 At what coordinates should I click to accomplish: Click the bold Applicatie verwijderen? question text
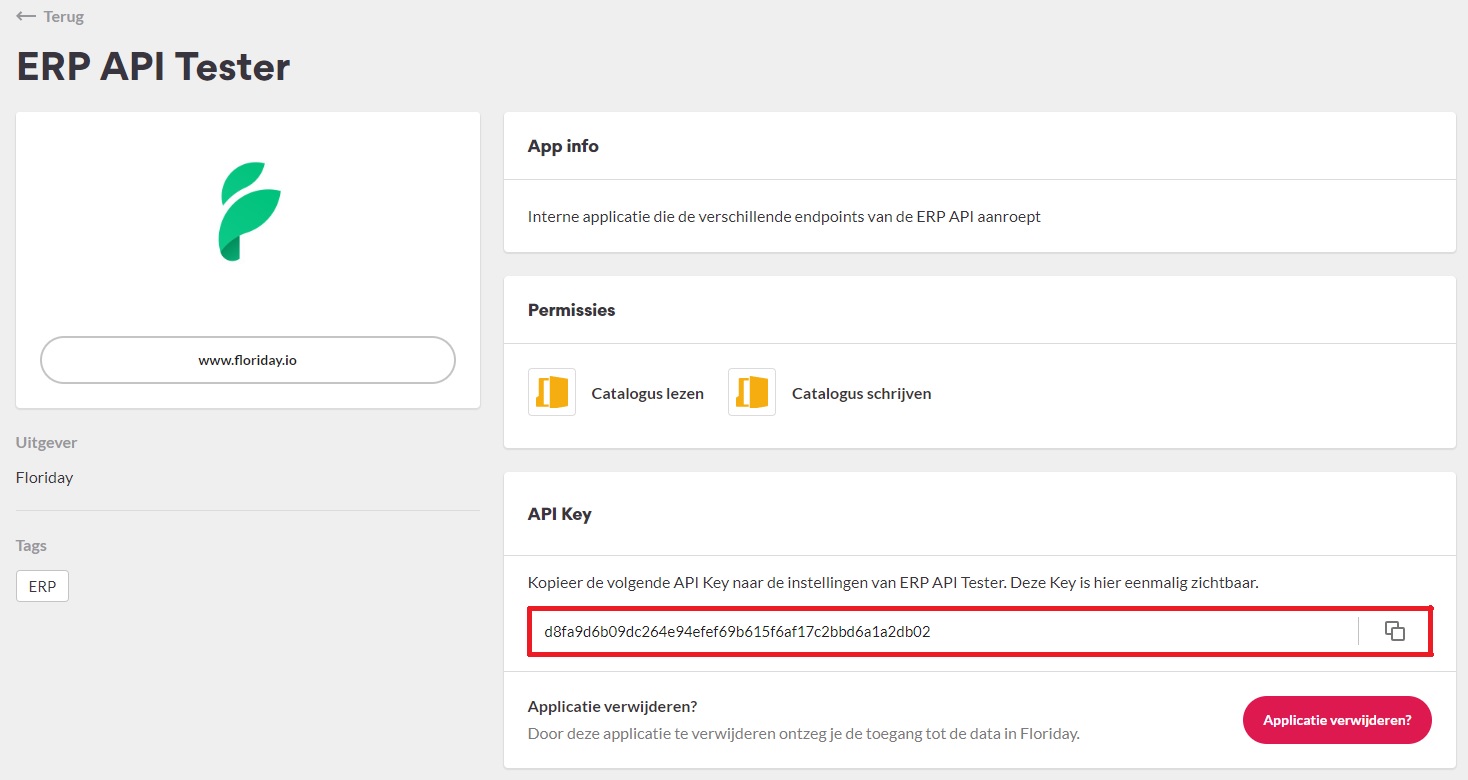(x=612, y=706)
